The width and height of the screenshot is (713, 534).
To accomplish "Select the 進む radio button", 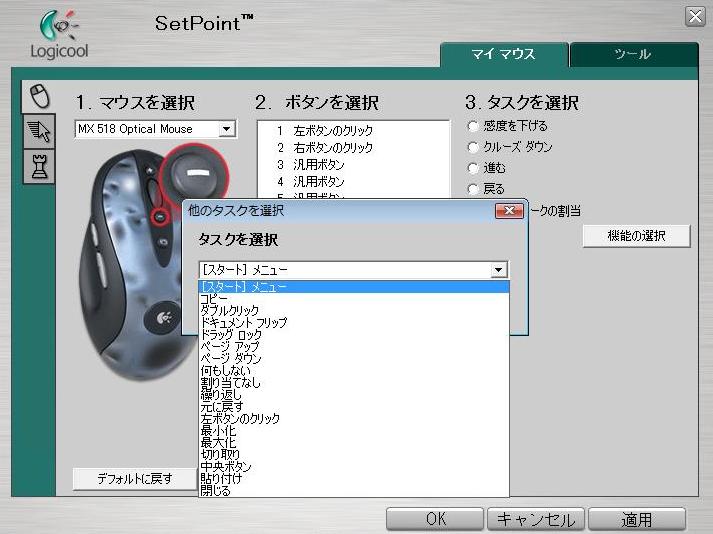I will pyautogui.click(x=473, y=168).
